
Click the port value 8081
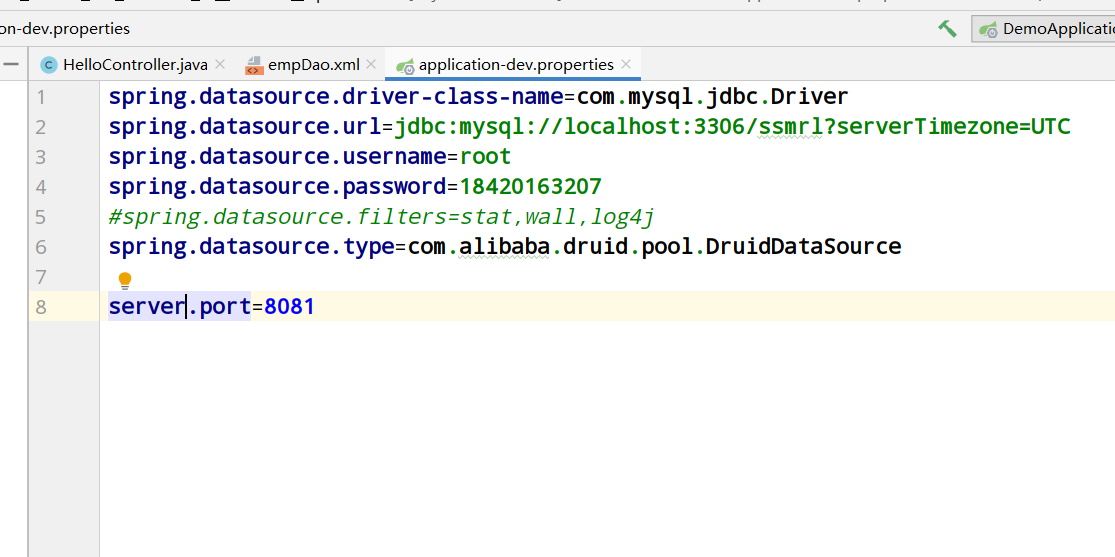point(289,307)
